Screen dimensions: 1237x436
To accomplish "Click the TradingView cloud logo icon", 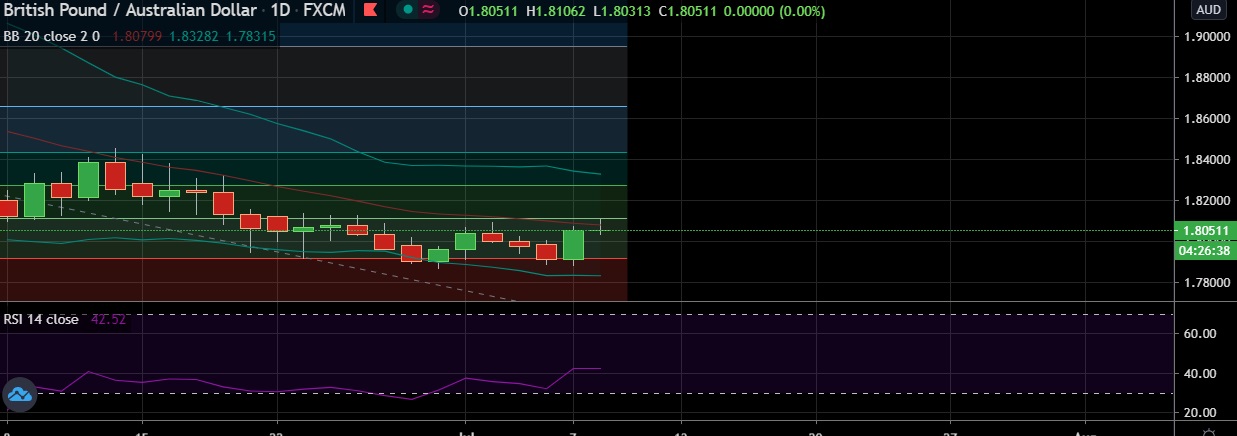I will click(x=20, y=396).
